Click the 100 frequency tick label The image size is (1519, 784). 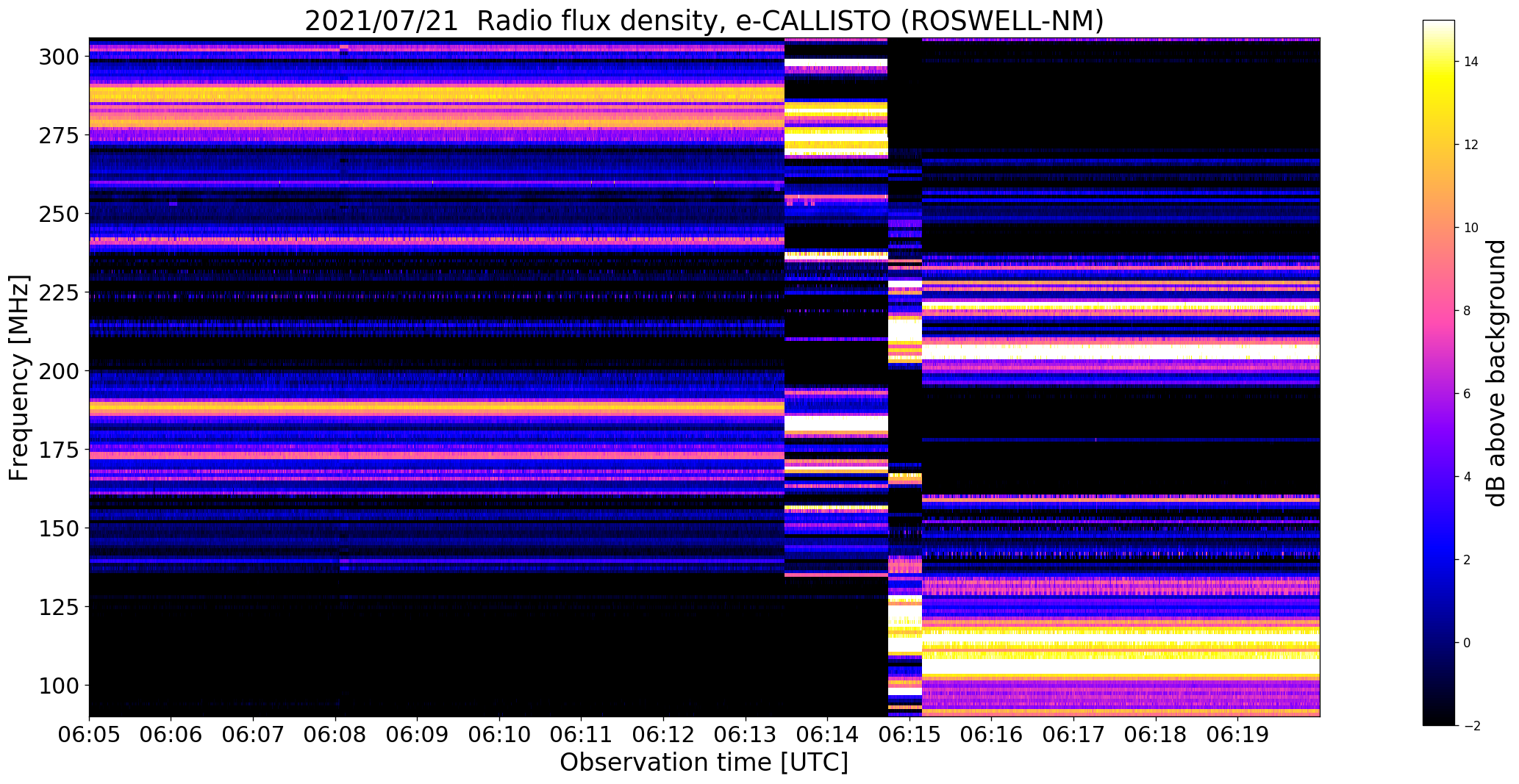(x=58, y=686)
